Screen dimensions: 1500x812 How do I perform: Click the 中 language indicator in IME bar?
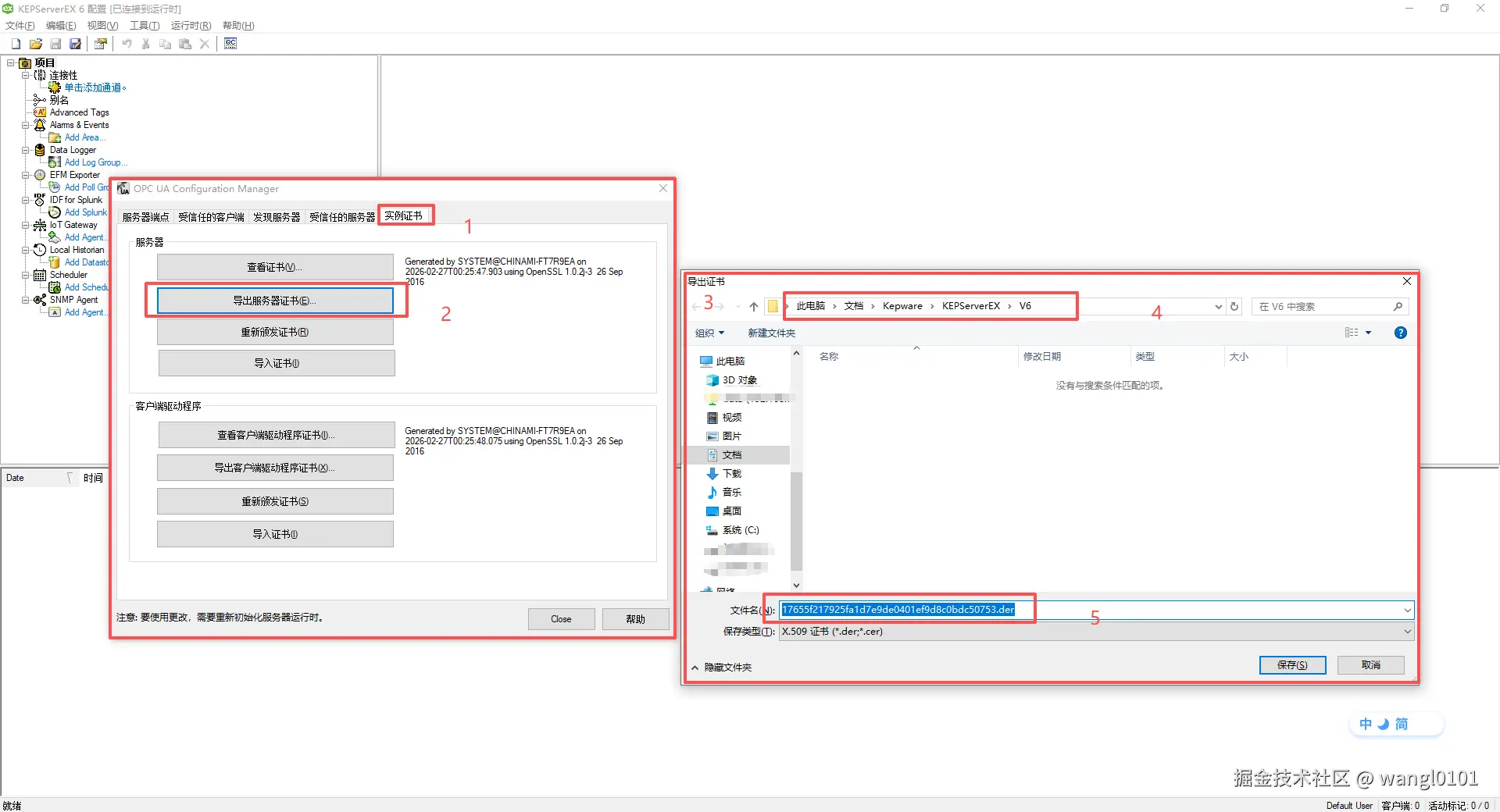pyautogui.click(x=1366, y=724)
